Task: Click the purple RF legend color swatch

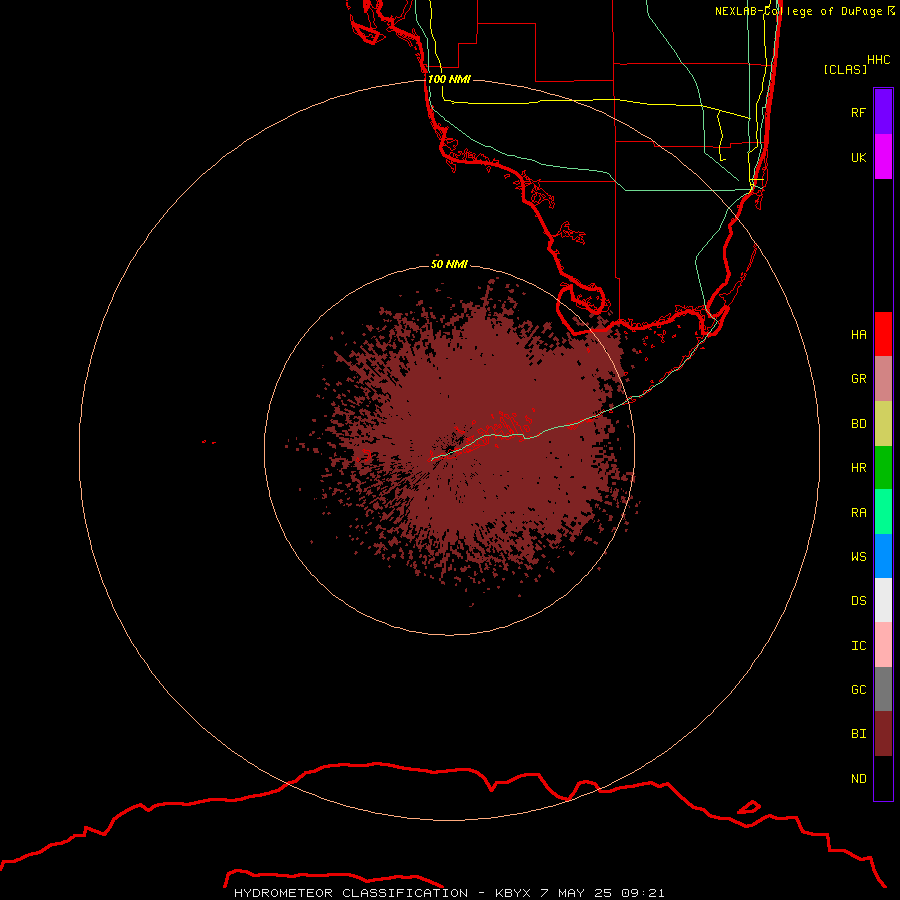Action: [x=883, y=112]
